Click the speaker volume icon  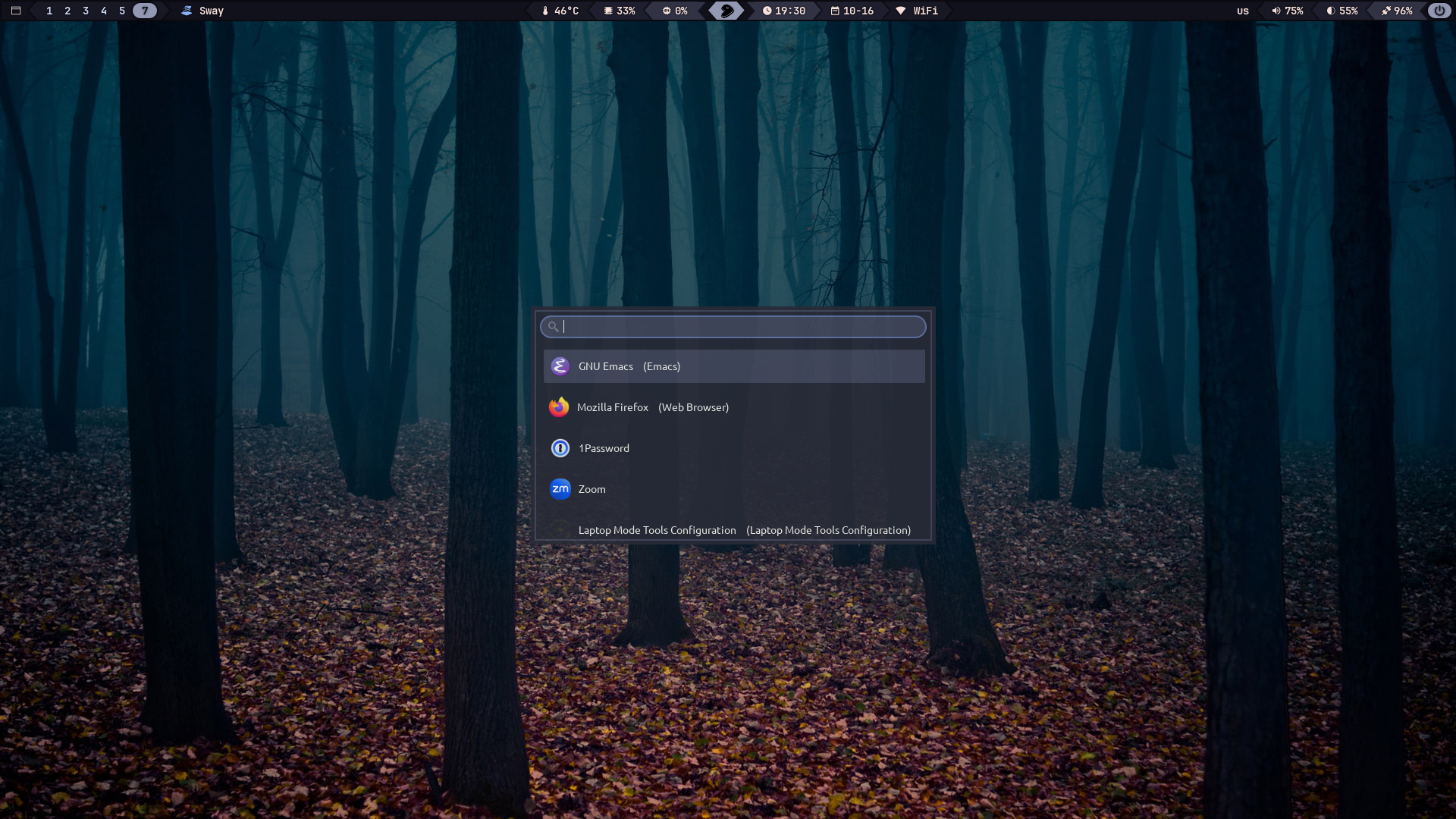pos(1276,11)
